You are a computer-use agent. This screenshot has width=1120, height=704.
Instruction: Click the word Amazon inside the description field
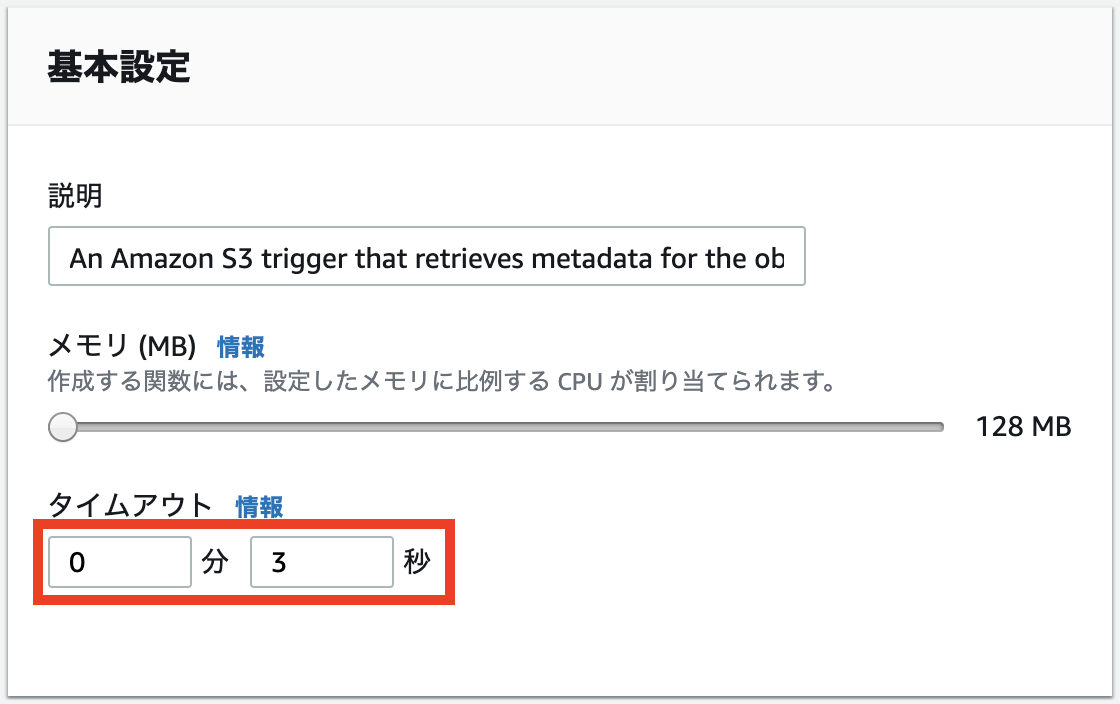162,258
